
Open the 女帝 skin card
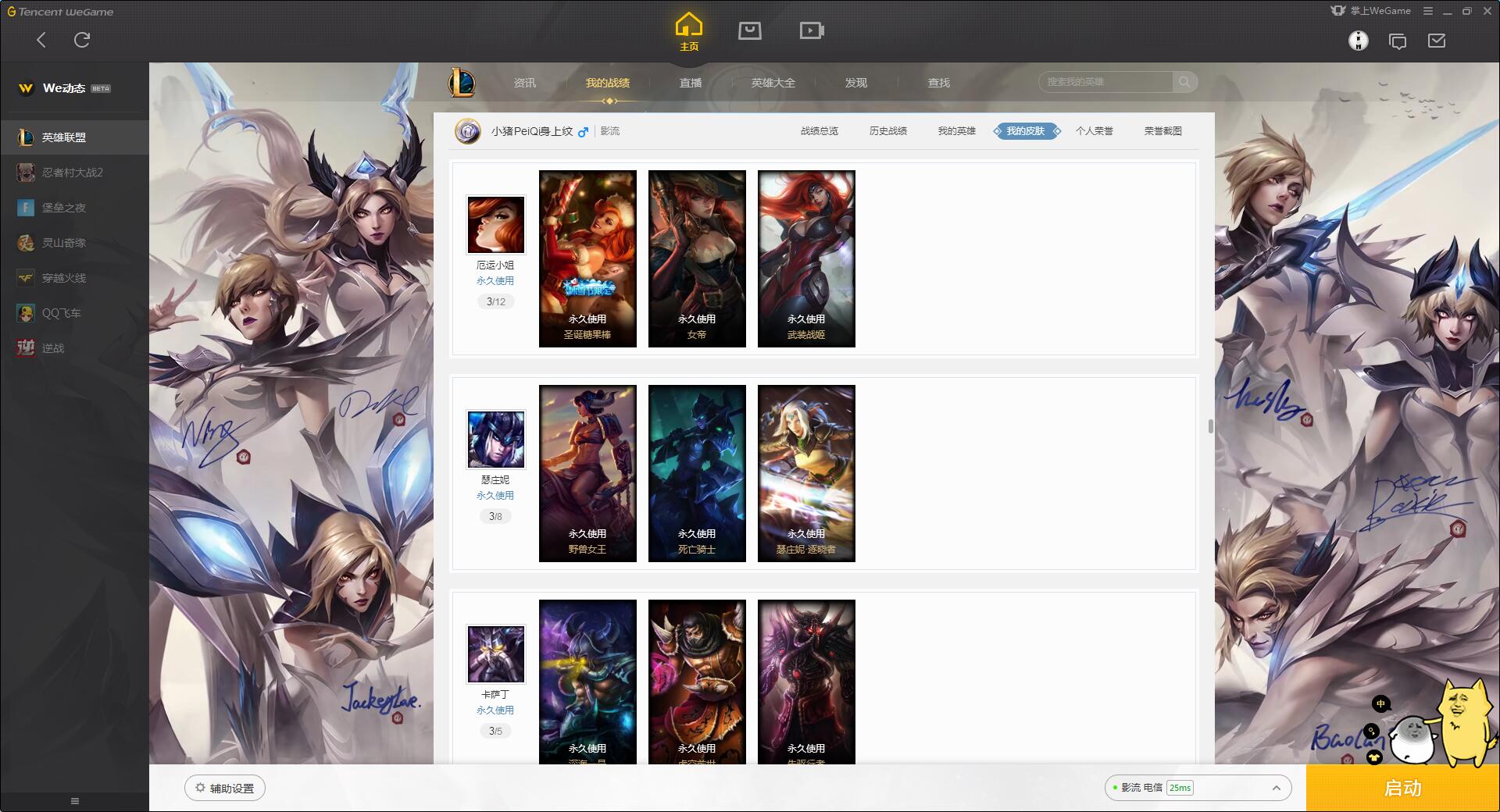(x=697, y=258)
